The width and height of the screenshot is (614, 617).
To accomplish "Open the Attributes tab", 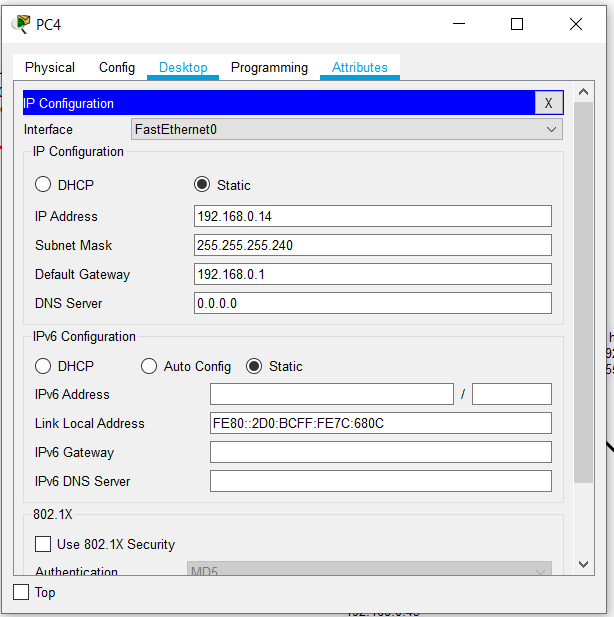I will point(360,67).
